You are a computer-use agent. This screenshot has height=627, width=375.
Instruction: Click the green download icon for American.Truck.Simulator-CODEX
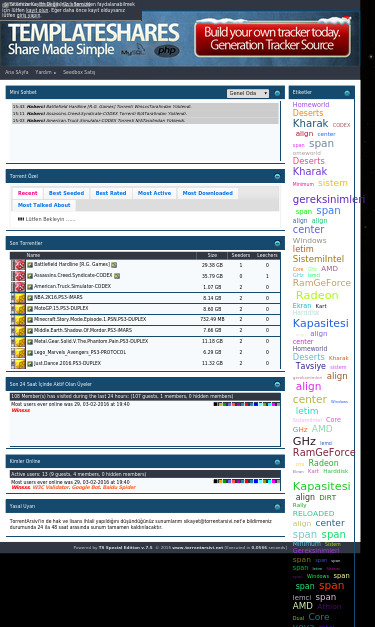pos(30,287)
